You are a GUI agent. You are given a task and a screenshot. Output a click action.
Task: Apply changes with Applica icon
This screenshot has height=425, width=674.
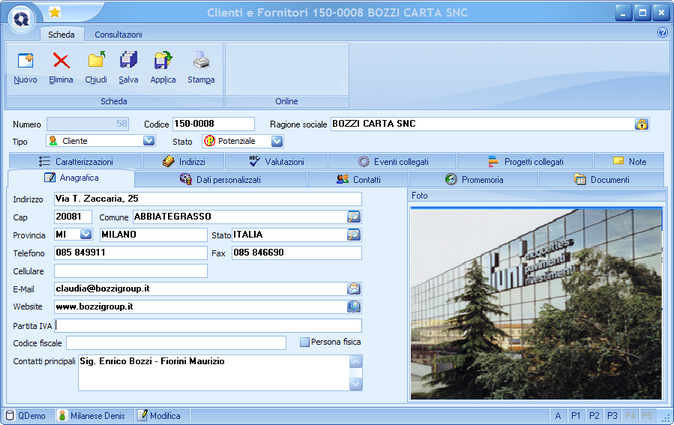(x=163, y=60)
